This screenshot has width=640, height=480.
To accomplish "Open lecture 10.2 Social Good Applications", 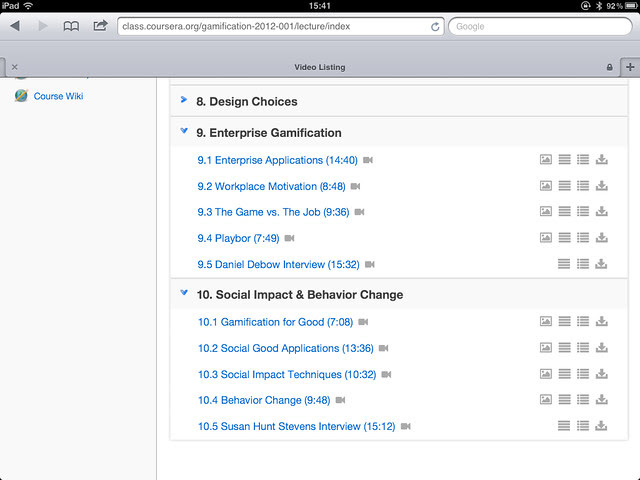I will point(285,348).
